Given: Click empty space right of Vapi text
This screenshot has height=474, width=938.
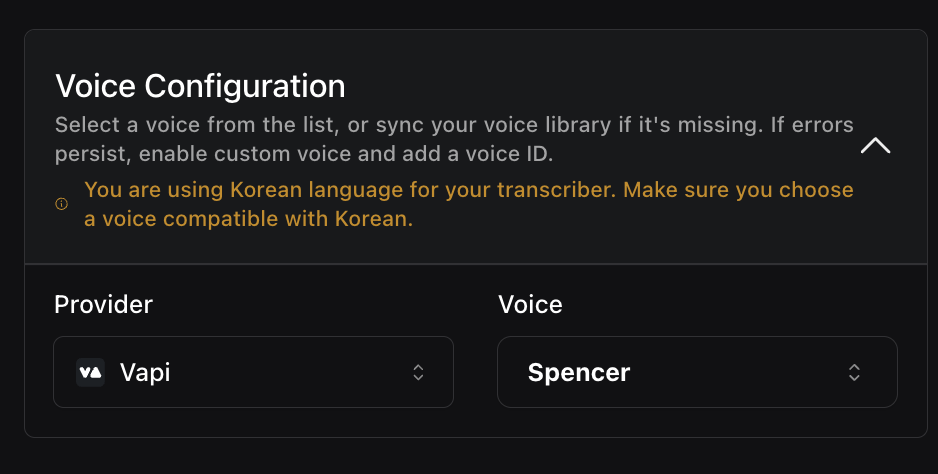Looking at the screenshot, I should point(290,372).
